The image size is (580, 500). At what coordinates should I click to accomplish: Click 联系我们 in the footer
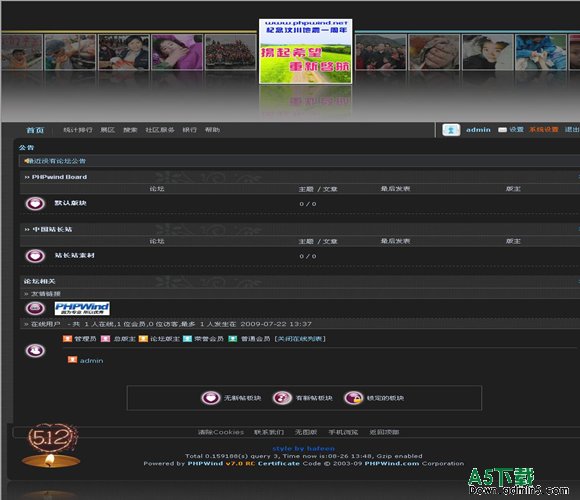(269, 432)
